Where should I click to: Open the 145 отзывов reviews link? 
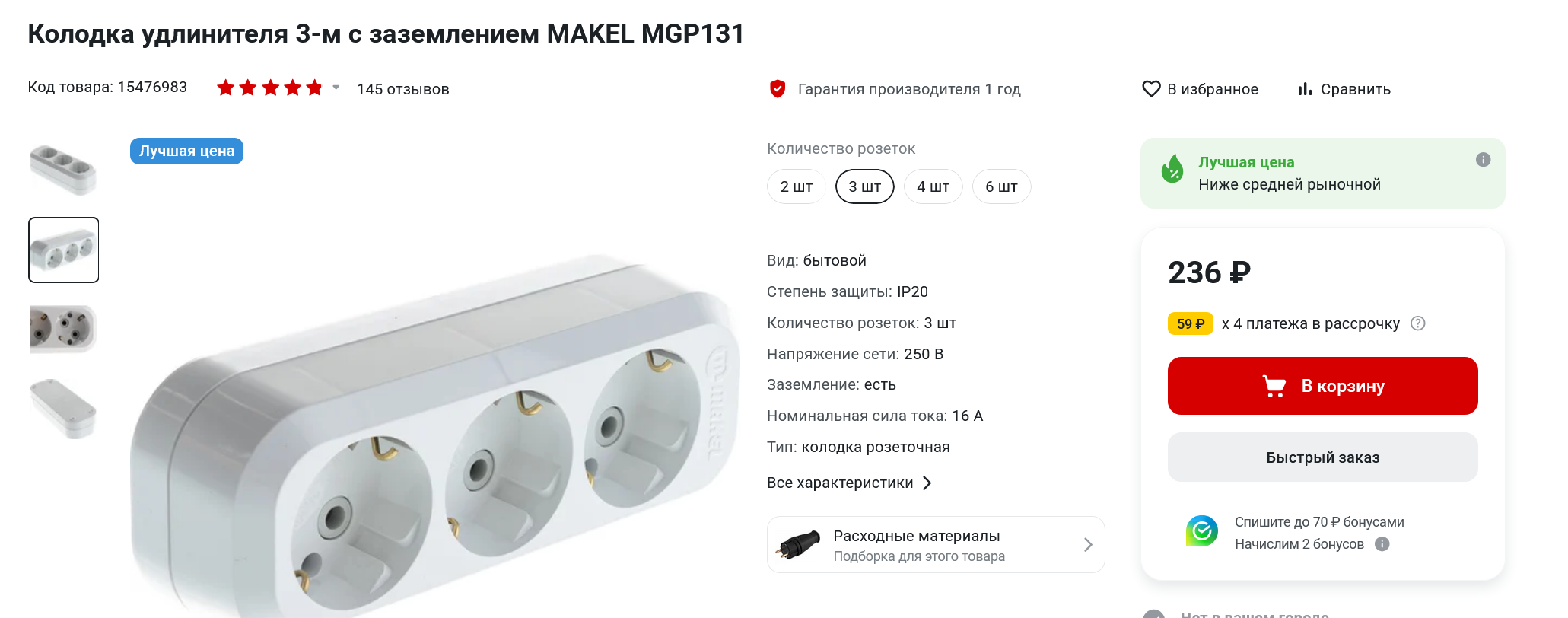[403, 89]
